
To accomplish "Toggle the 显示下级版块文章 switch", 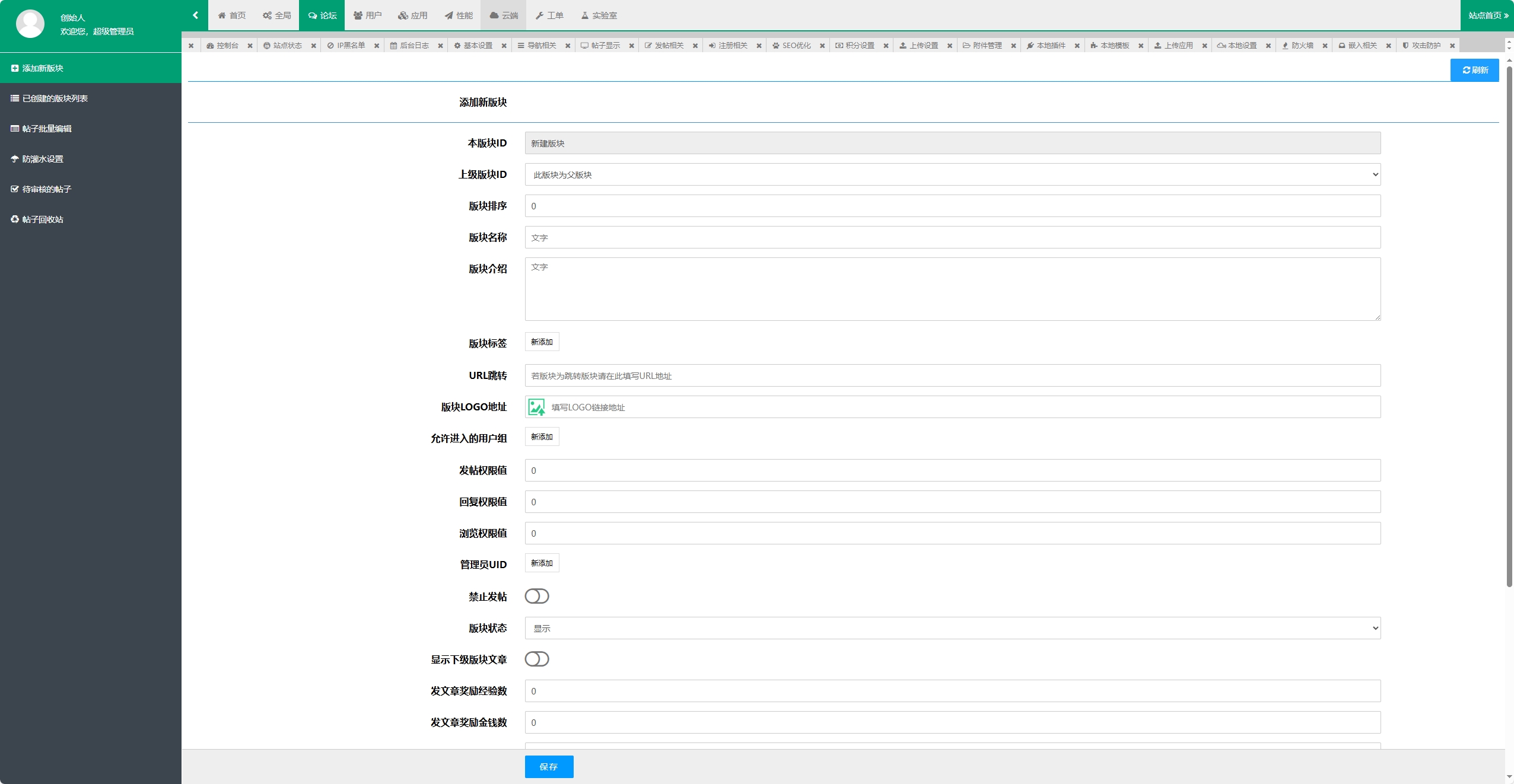I will tap(537, 659).
